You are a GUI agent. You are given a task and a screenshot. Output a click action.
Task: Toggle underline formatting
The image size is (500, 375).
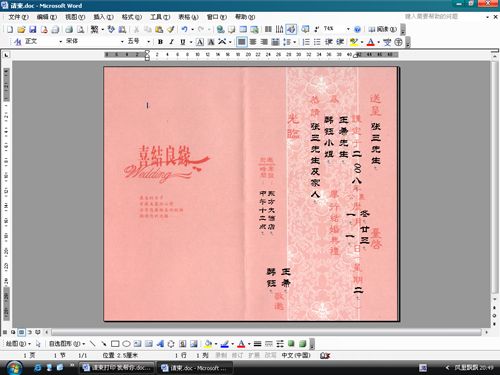coord(183,42)
